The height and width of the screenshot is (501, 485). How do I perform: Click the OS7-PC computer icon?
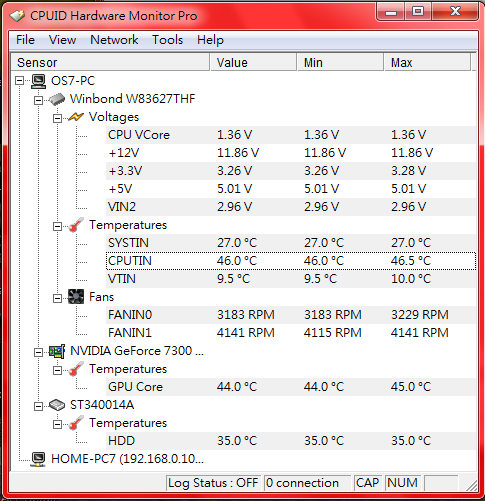[38, 81]
